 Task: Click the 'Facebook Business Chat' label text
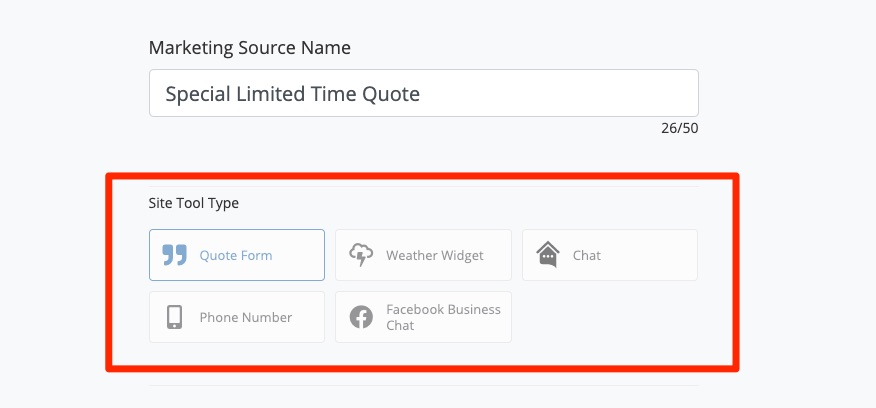tap(443, 317)
